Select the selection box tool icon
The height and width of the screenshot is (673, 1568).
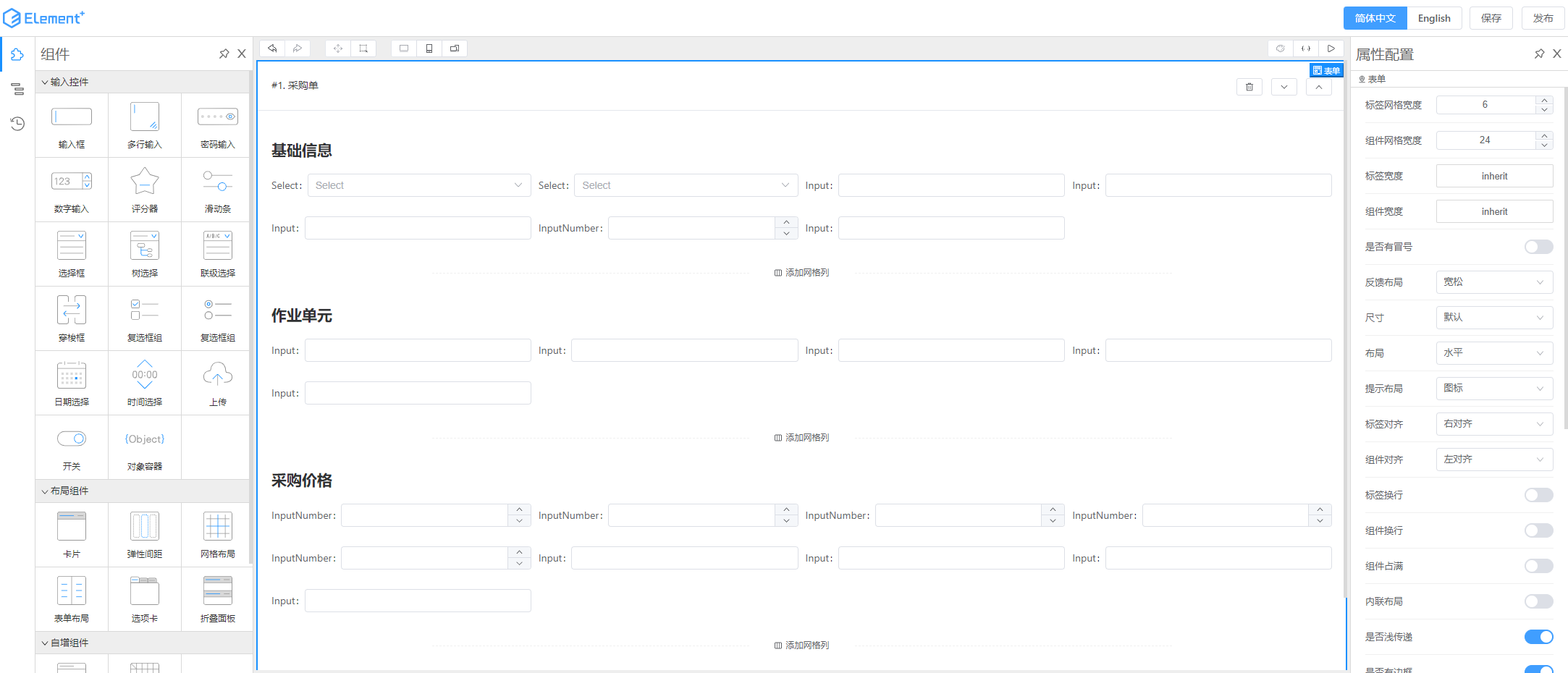(x=363, y=48)
